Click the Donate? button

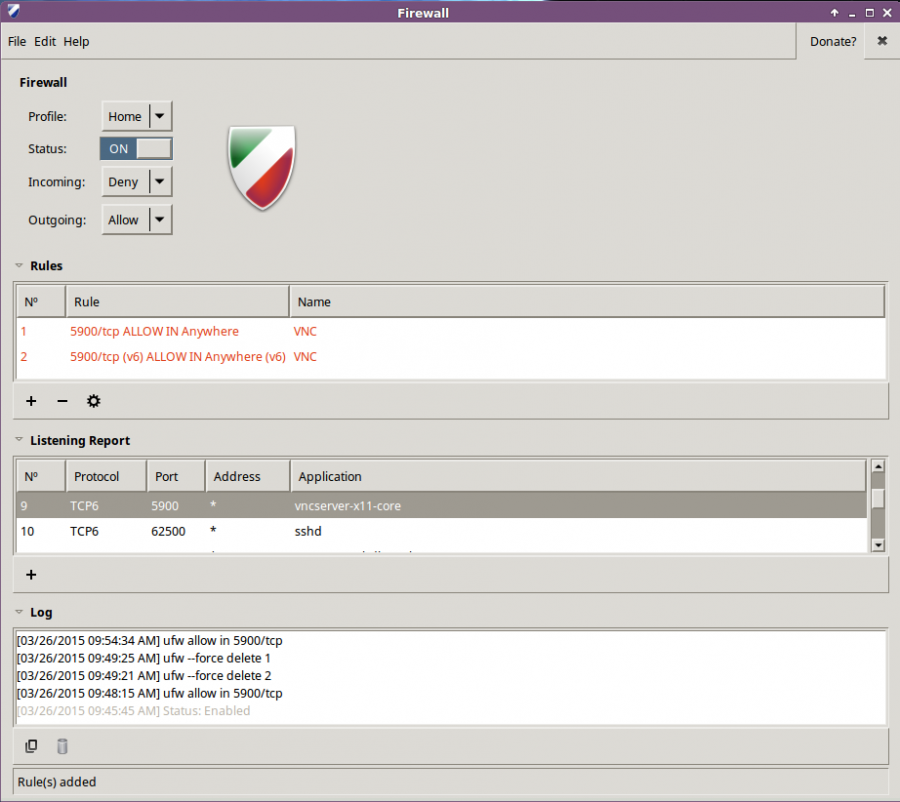(x=833, y=41)
